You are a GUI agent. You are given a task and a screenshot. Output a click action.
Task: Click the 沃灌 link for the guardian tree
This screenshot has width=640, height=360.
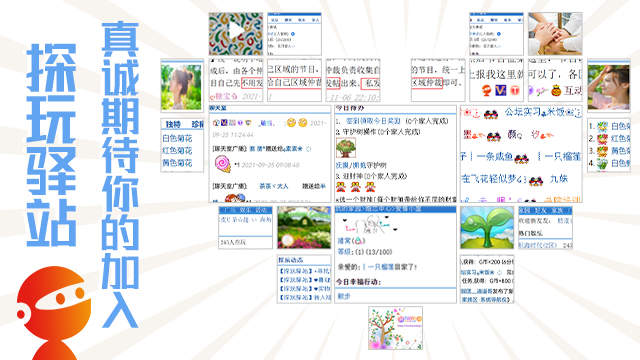(342, 165)
